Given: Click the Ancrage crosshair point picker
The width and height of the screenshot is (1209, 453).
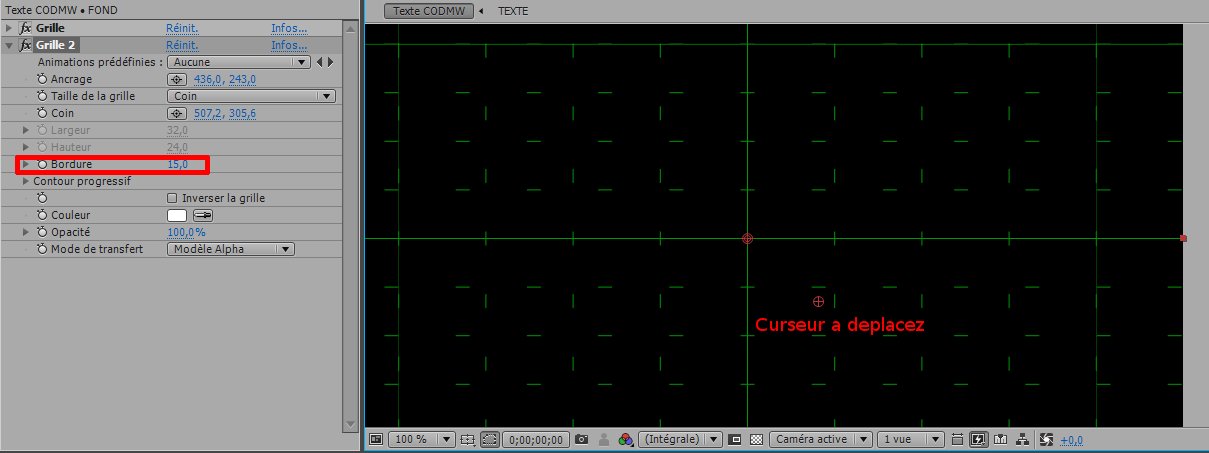Looking at the screenshot, I should [177, 79].
